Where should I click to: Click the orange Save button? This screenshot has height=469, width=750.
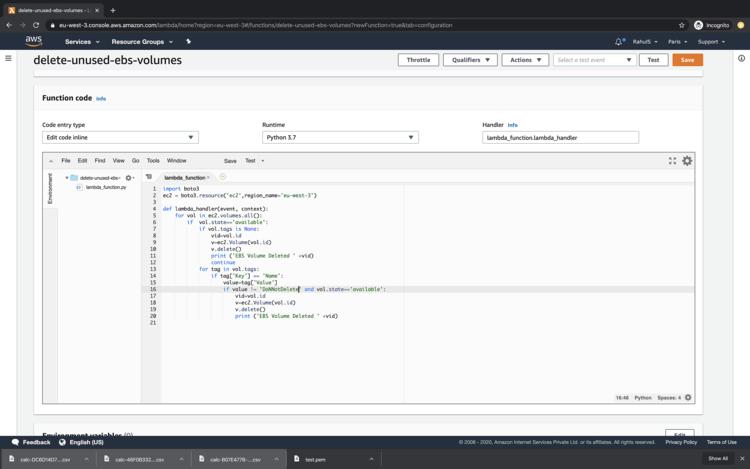[687, 60]
